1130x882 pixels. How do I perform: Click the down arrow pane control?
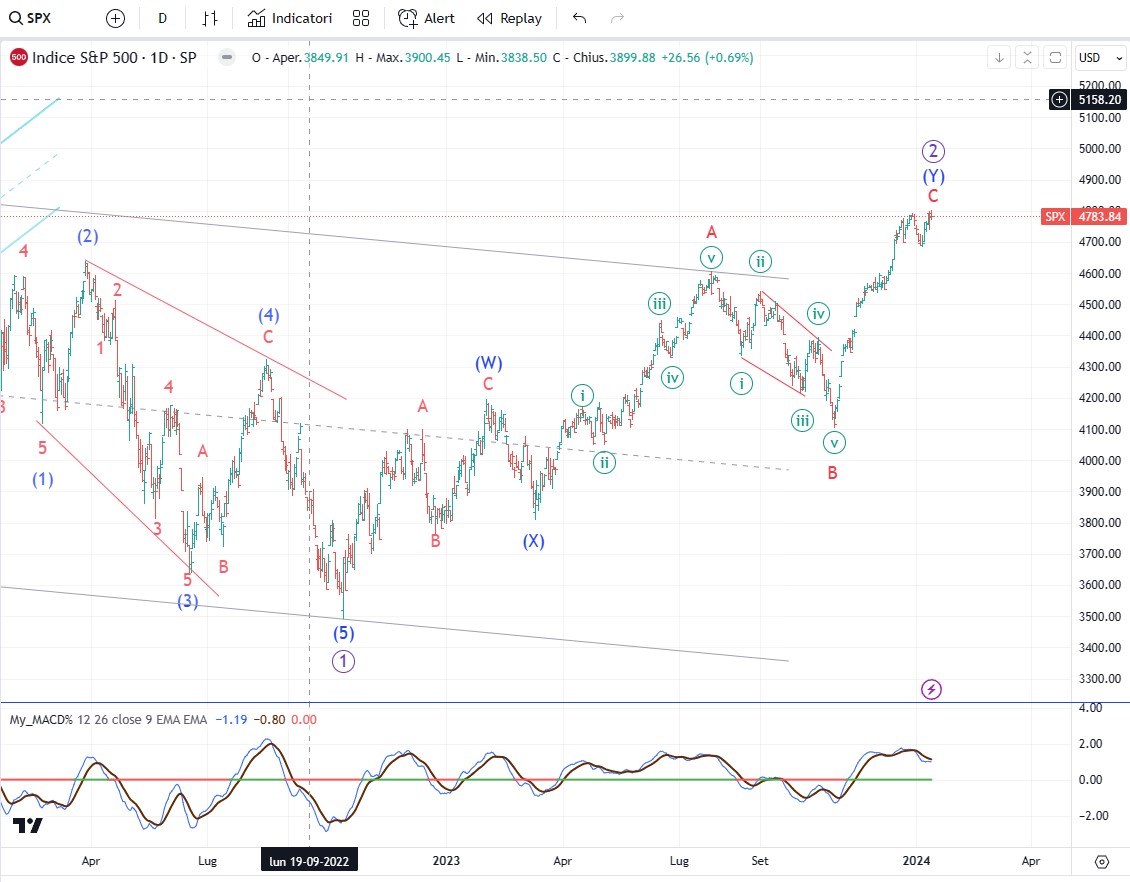1000,58
